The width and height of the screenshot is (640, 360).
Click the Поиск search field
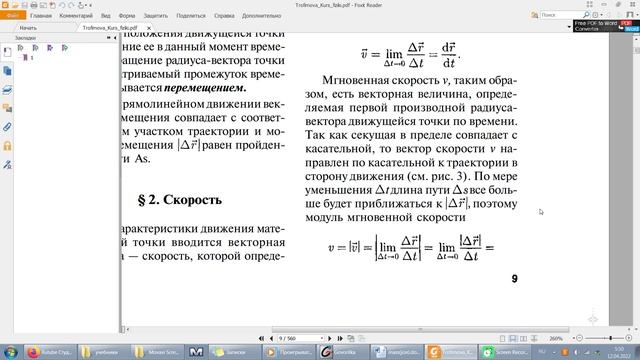(561, 15)
